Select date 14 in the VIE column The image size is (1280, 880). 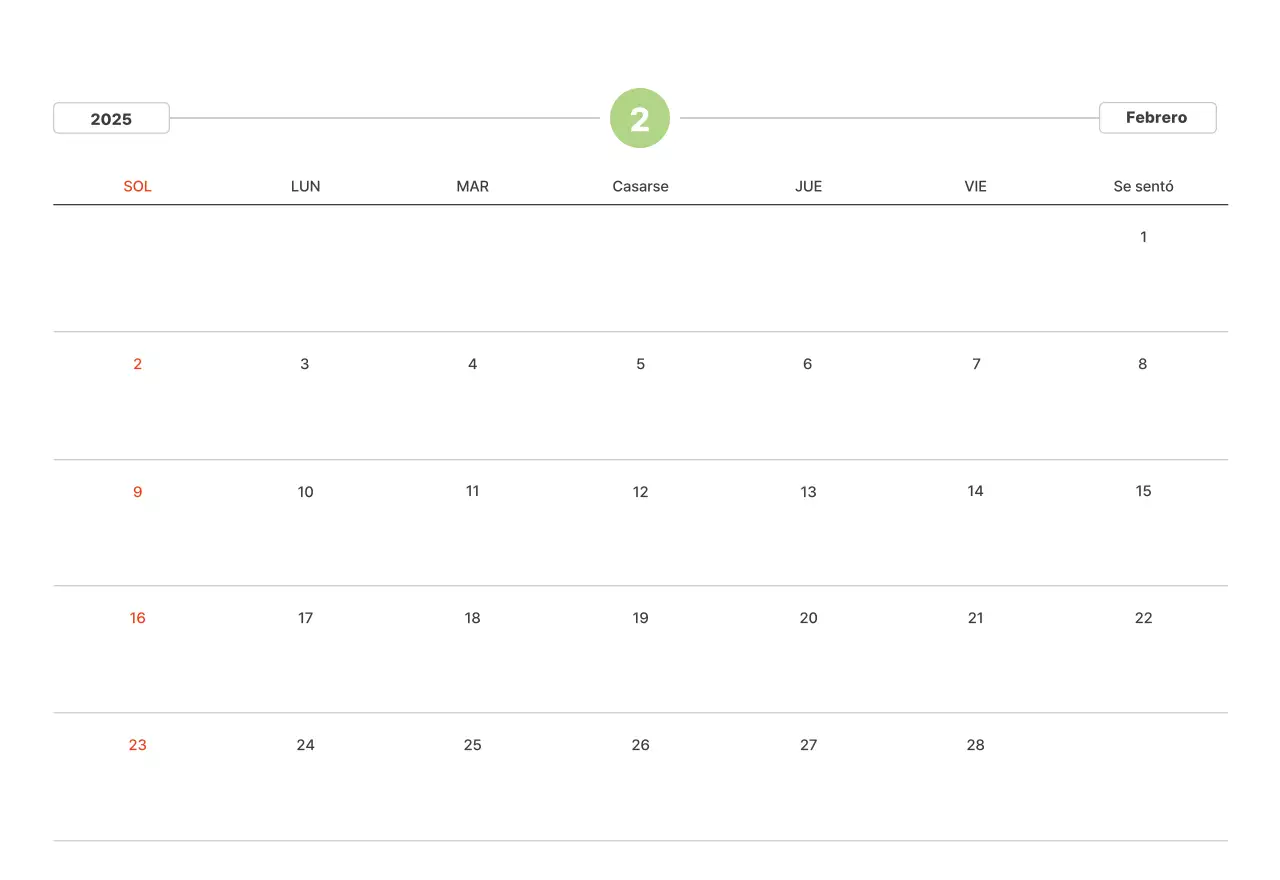click(x=976, y=491)
